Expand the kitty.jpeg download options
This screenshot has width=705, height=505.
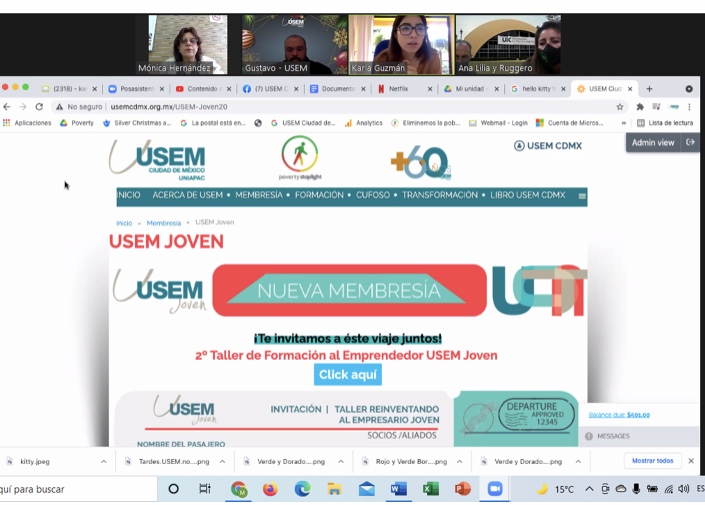click(x=104, y=461)
